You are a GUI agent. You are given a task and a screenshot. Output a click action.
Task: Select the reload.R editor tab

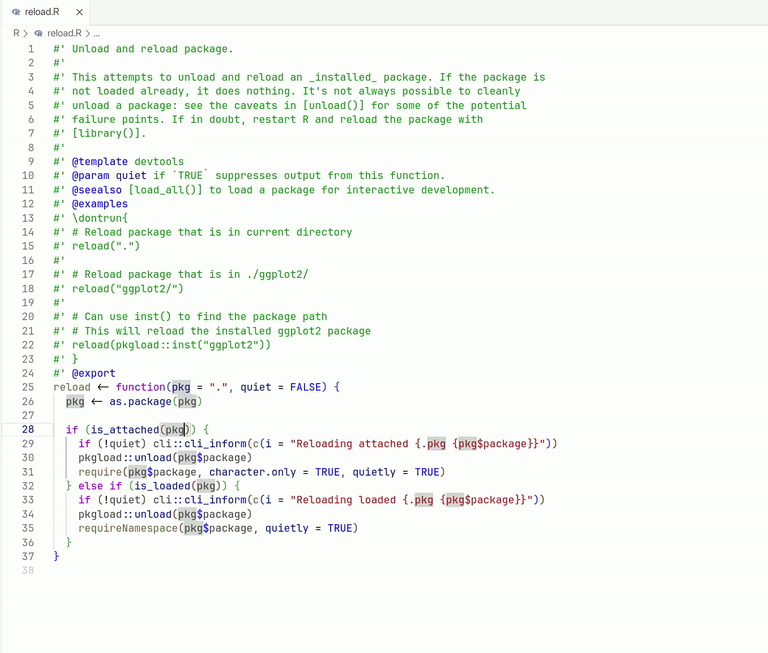tap(45, 12)
